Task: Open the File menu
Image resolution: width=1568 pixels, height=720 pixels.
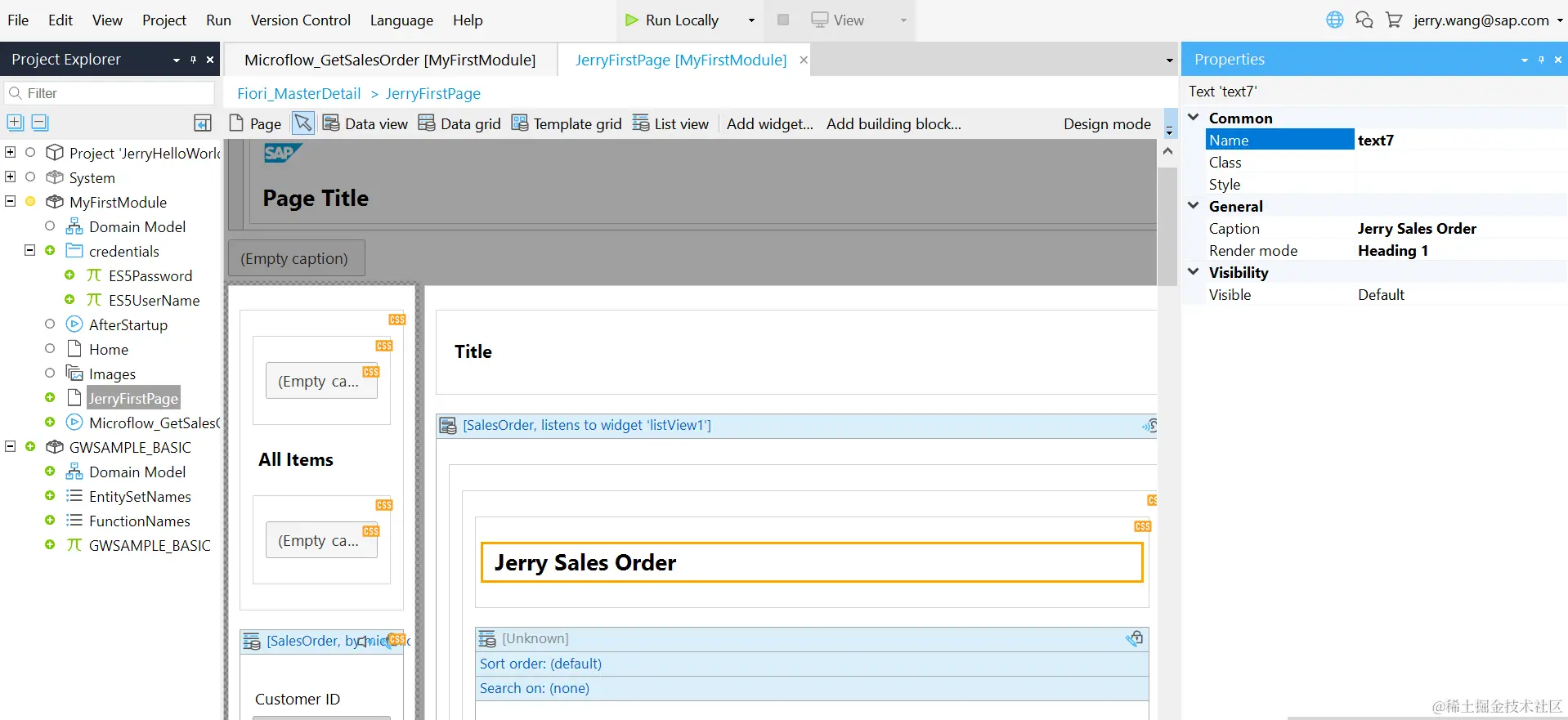Action: tap(18, 20)
